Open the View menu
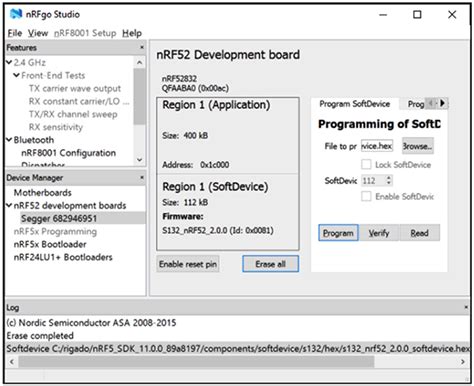 (x=38, y=33)
